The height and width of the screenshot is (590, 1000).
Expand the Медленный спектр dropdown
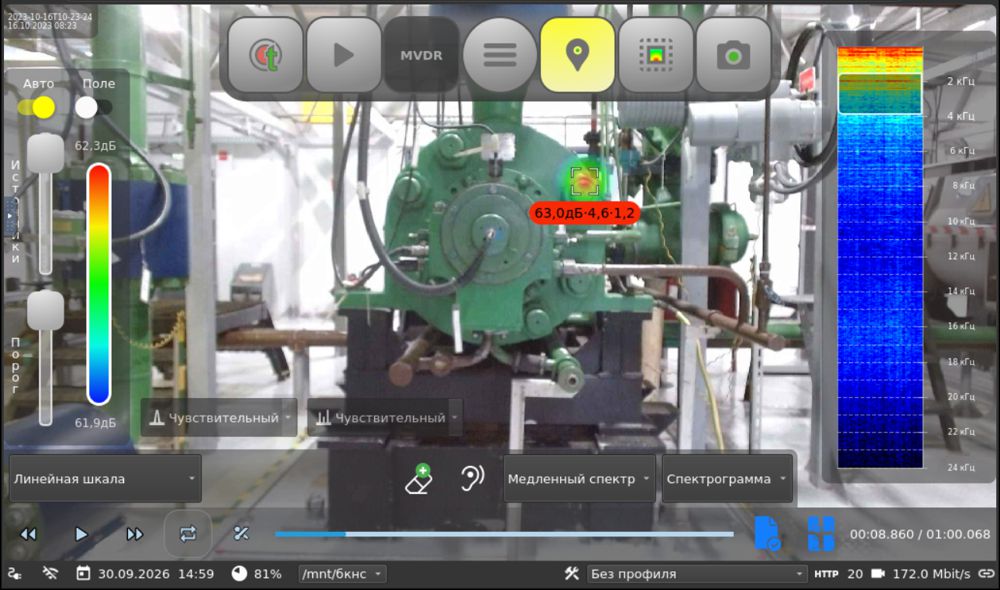pyautogui.click(x=579, y=478)
